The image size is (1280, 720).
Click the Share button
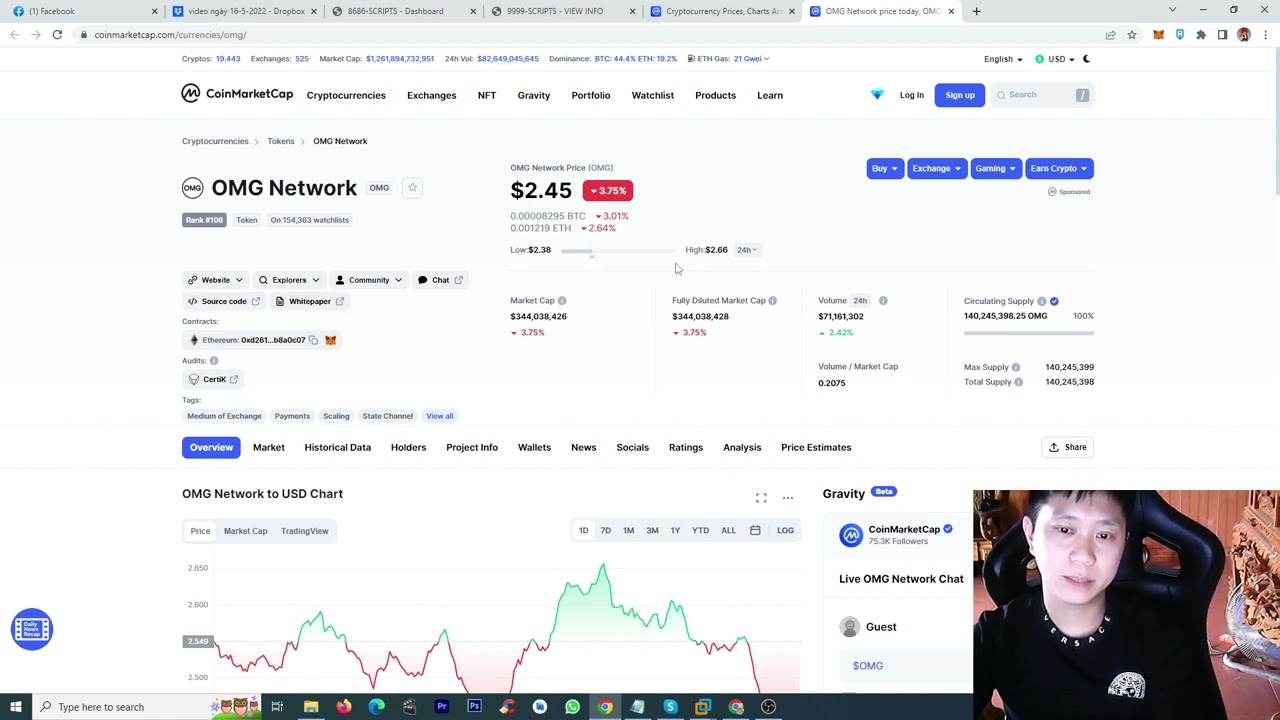tap(1067, 447)
